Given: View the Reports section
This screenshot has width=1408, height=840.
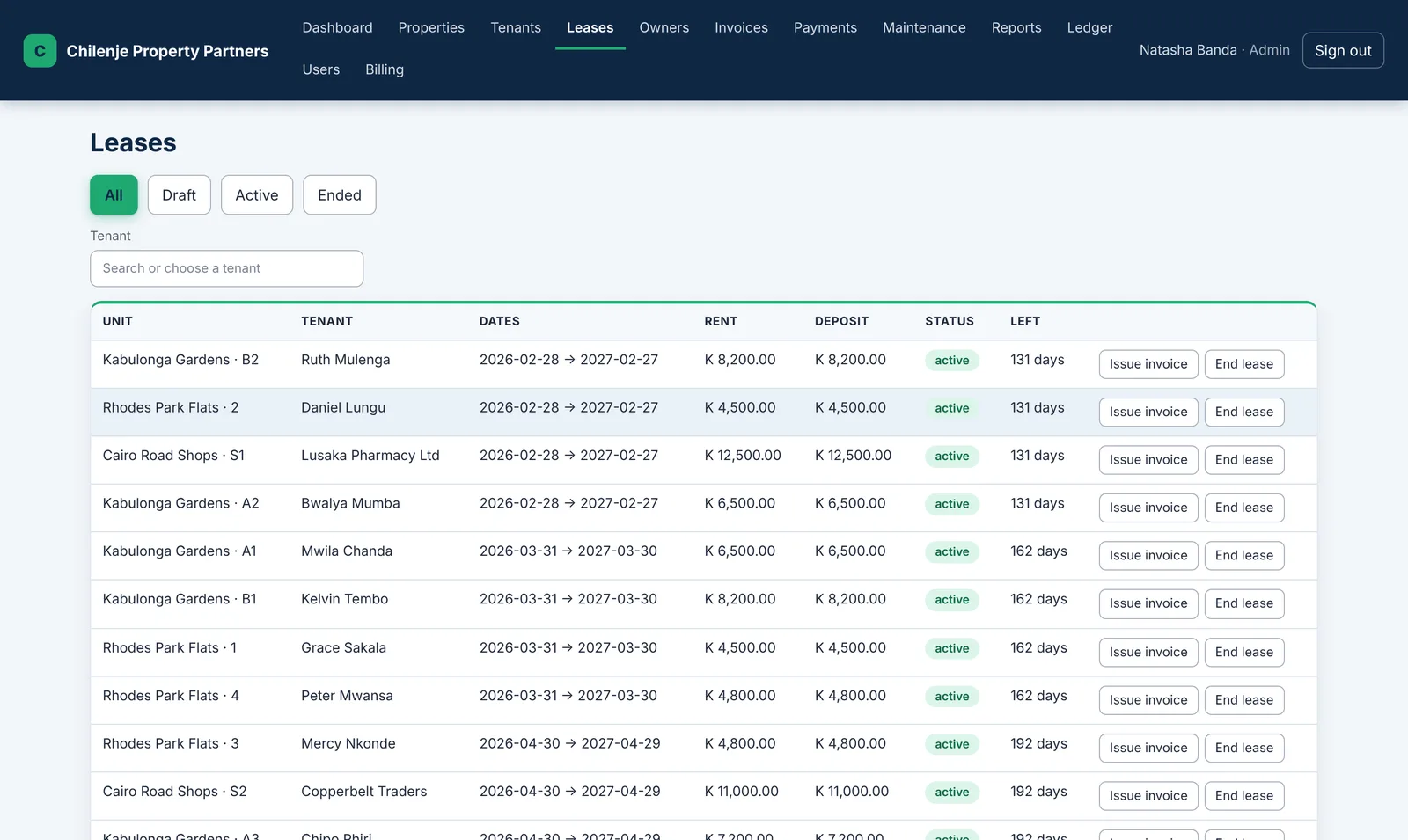Looking at the screenshot, I should (1016, 27).
